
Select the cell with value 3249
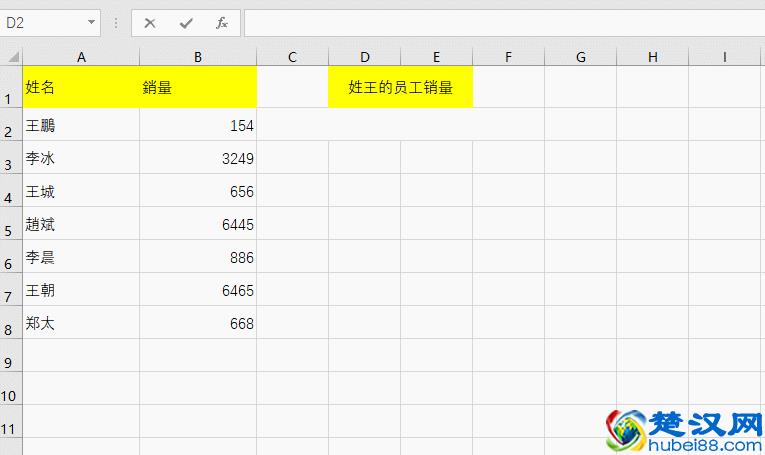pos(198,158)
